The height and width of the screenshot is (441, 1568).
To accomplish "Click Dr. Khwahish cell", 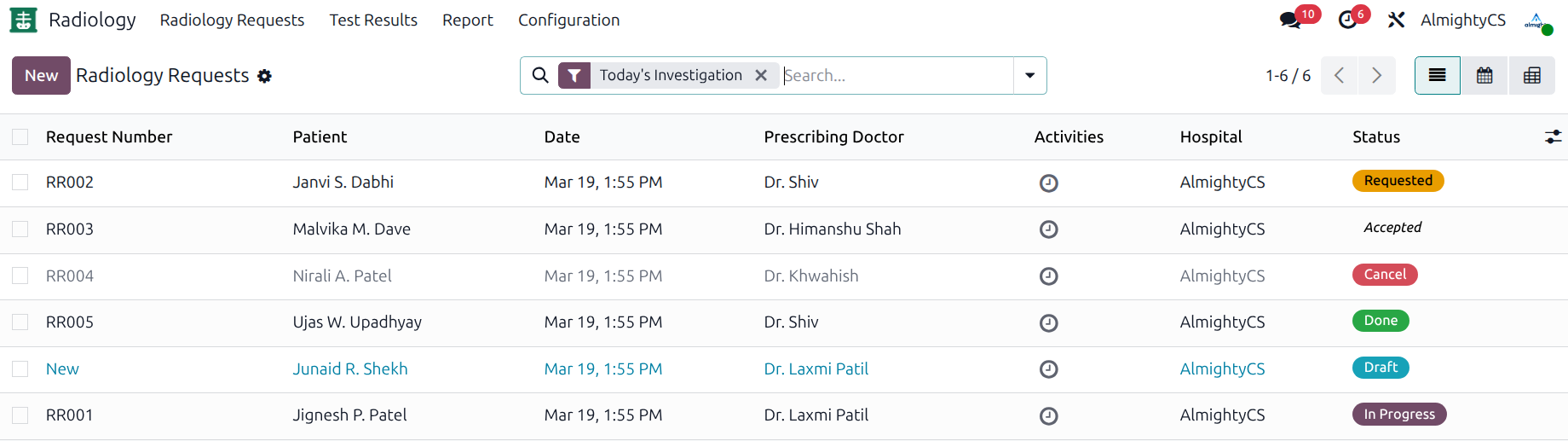I will (x=811, y=276).
